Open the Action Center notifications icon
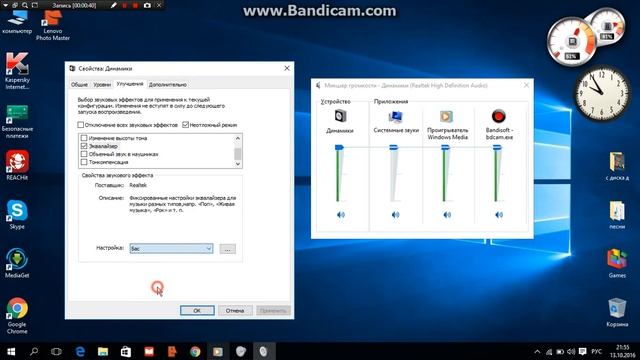The image size is (640, 360). [582, 351]
